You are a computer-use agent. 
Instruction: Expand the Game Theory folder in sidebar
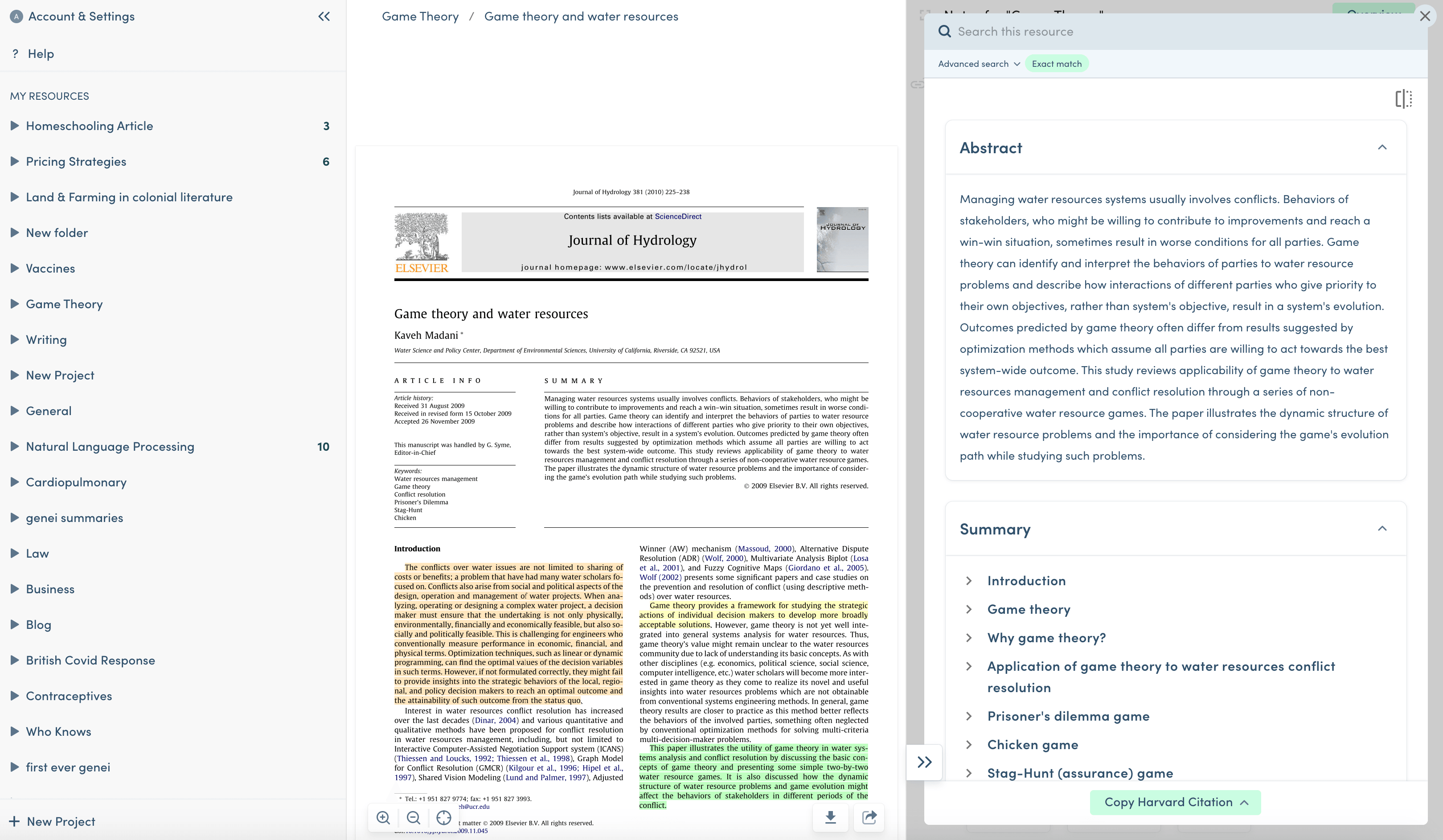(x=15, y=304)
